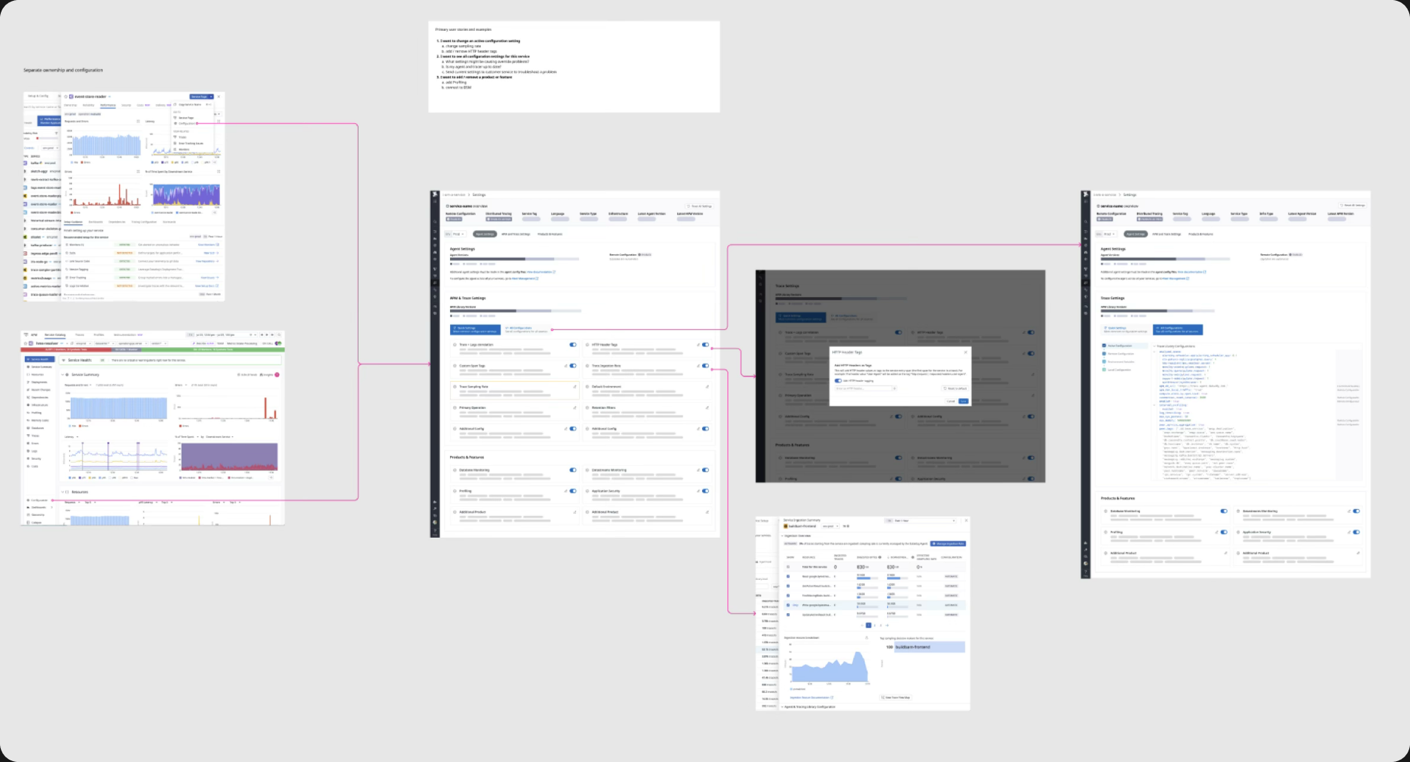Click Agent Versions progress bar in center Settings mockup
The image size is (1410, 762).
514,259
